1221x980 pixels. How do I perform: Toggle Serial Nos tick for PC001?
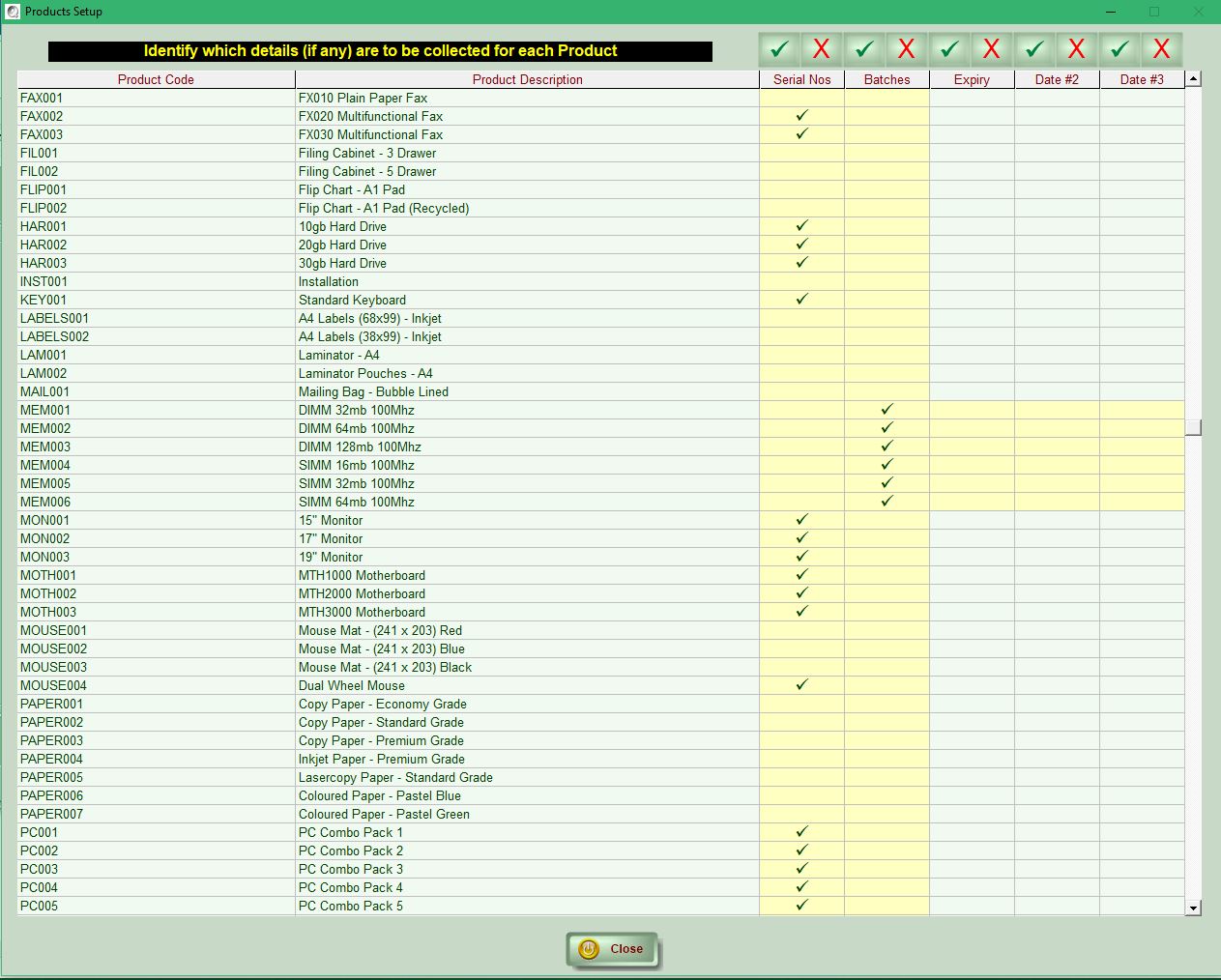pos(802,832)
